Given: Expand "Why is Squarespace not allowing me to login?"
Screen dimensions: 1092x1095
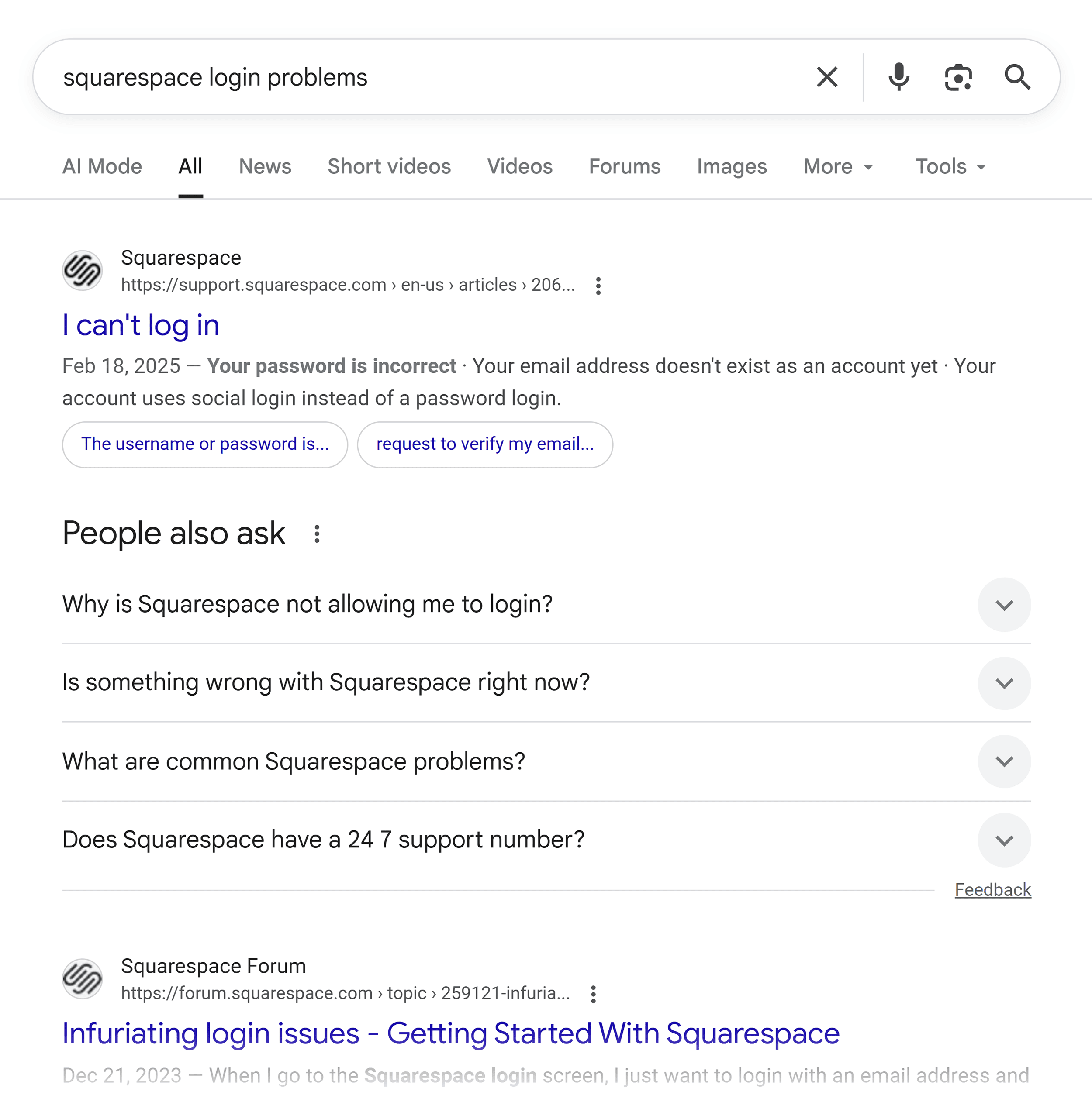Looking at the screenshot, I should click(x=1004, y=605).
